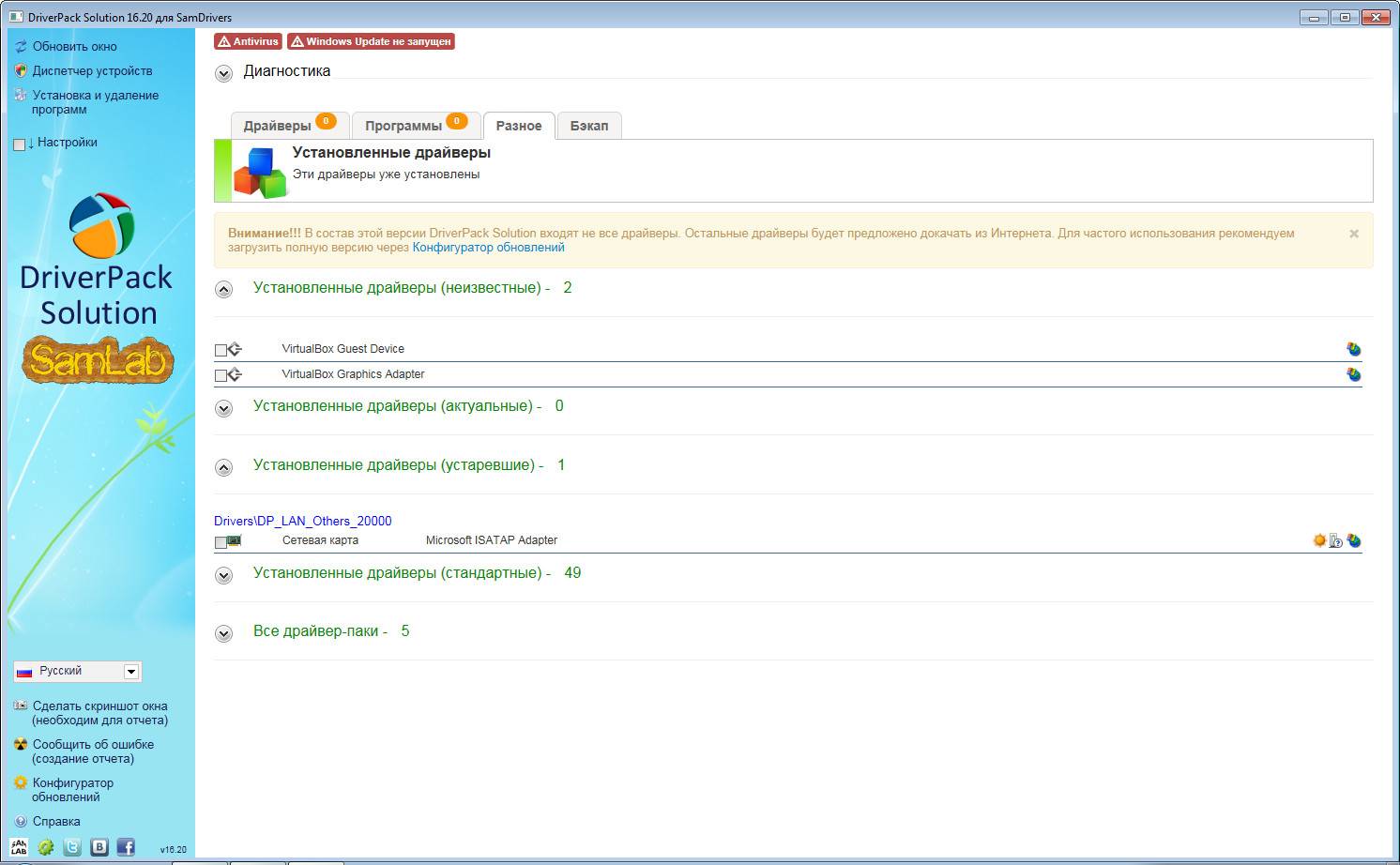Click the Установленные драйверы (актуальные) heading
1400x865 pixels.
click(x=408, y=406)
